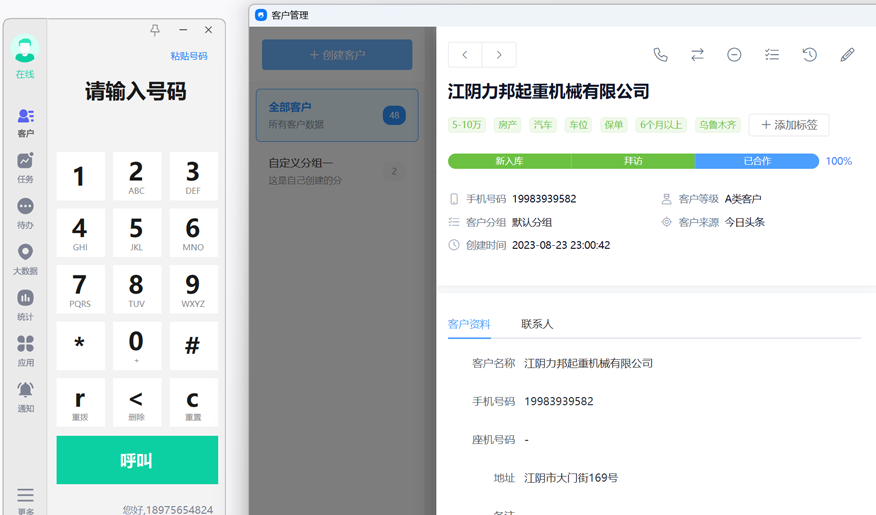Dial digit 4 GHI on keypad

point(80,232)
